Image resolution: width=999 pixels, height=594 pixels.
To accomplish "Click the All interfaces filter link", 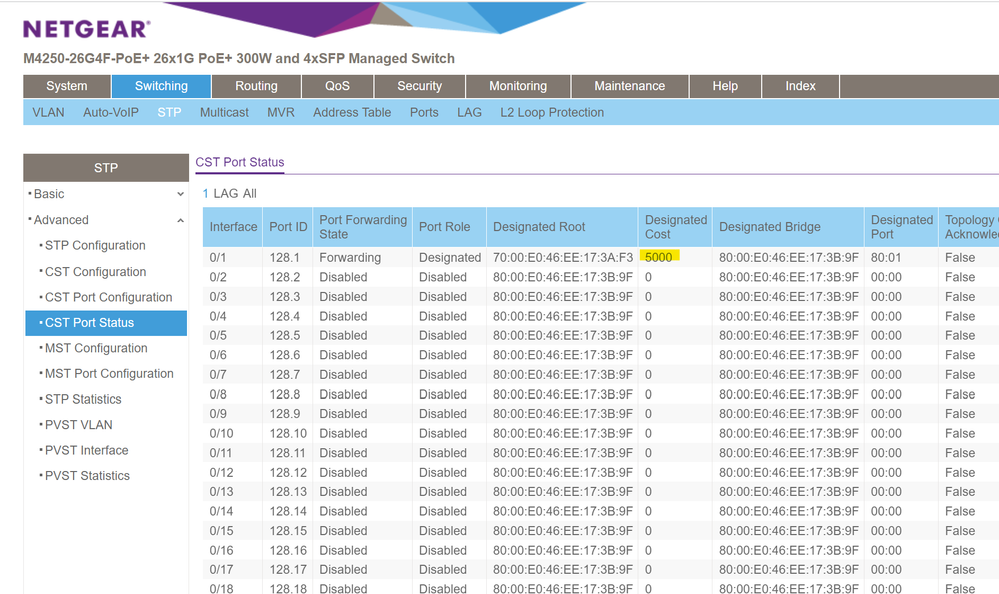I will pos(249,193).
